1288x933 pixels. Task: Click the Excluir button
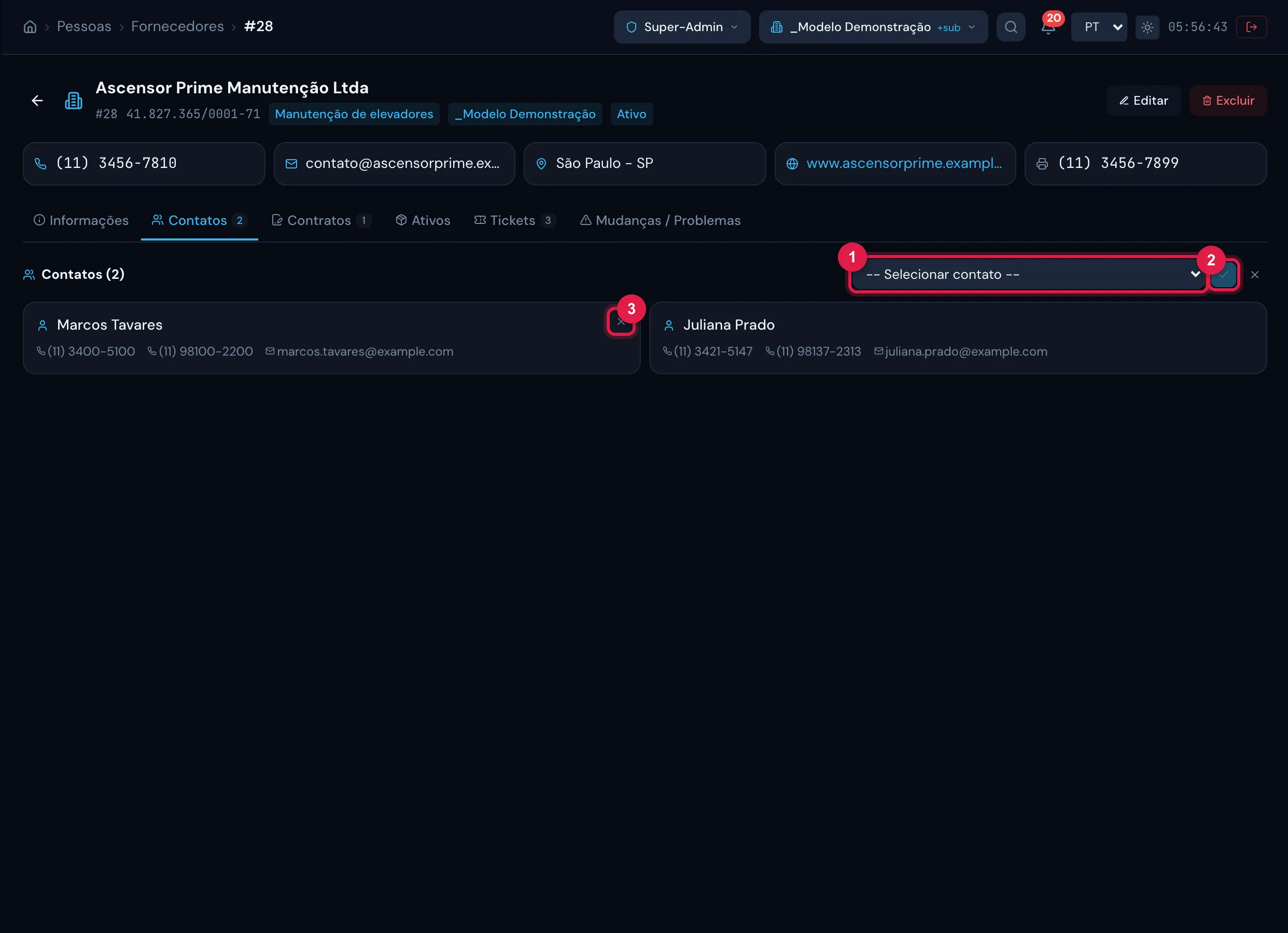[x=1228, y=101]
